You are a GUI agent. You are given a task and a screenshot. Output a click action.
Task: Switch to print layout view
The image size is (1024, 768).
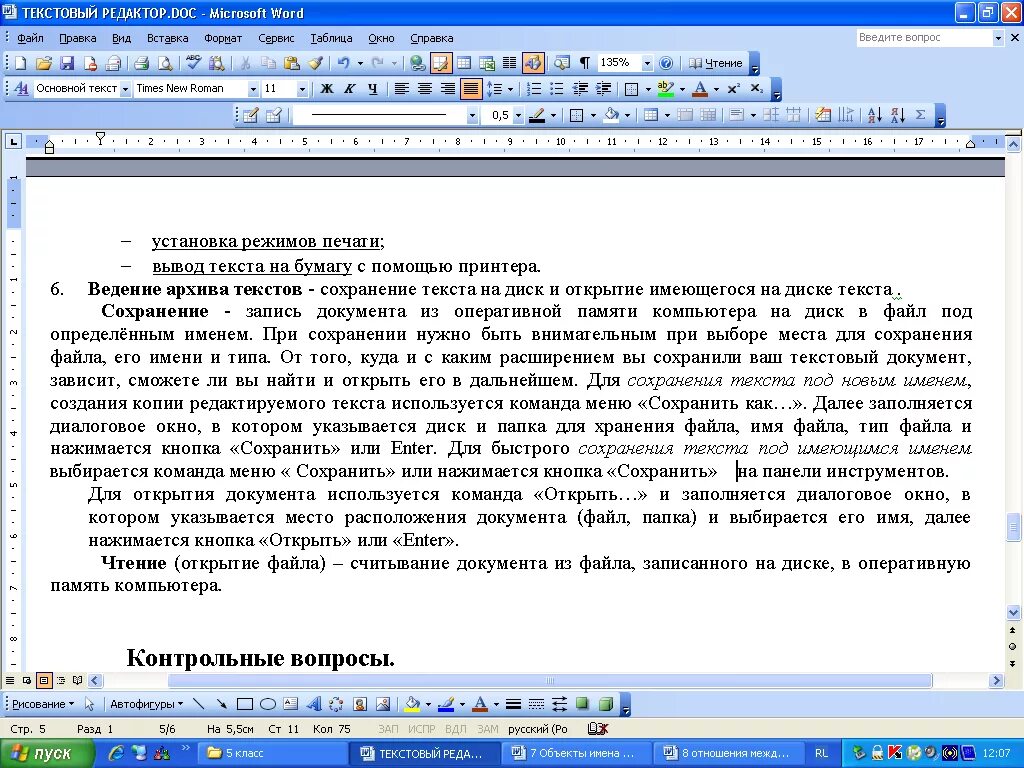click(44, 680)
